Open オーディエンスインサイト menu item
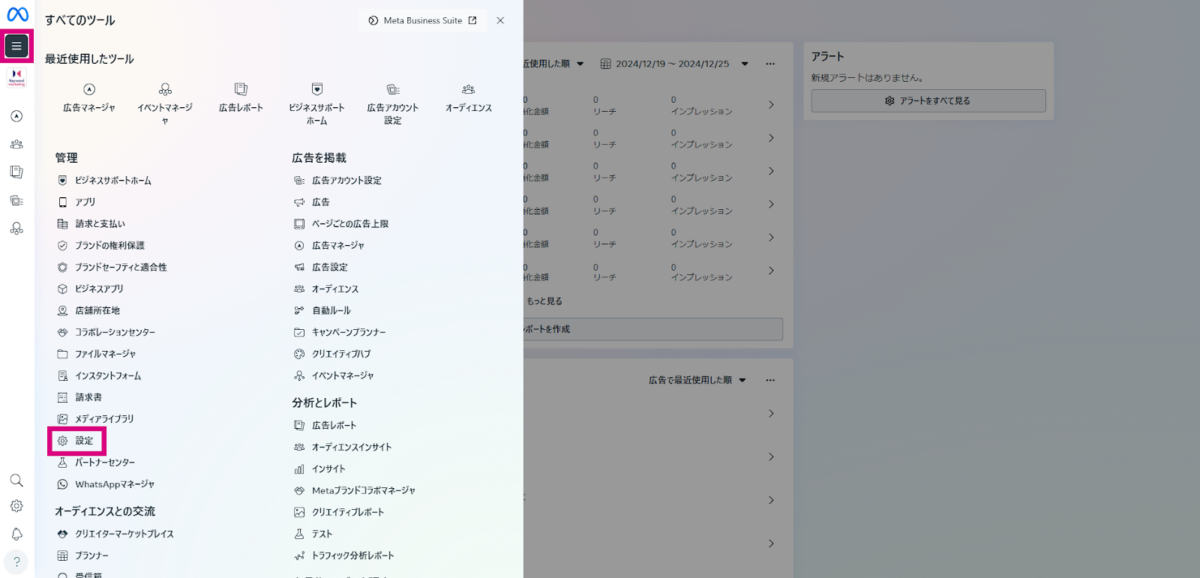This screenshot has width=1200, height=578. coord(343,447)
